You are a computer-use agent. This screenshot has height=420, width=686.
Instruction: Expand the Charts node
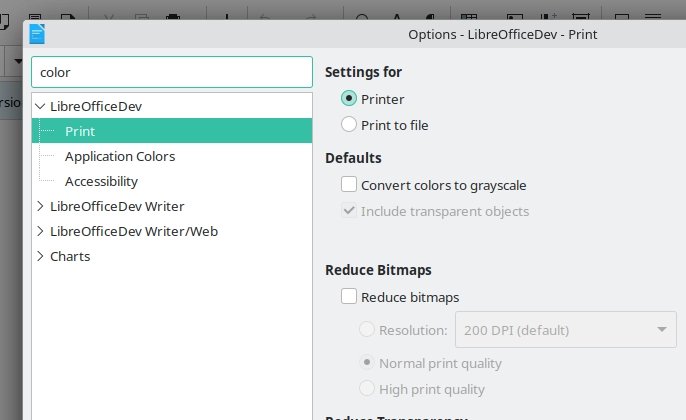[40, 256]
